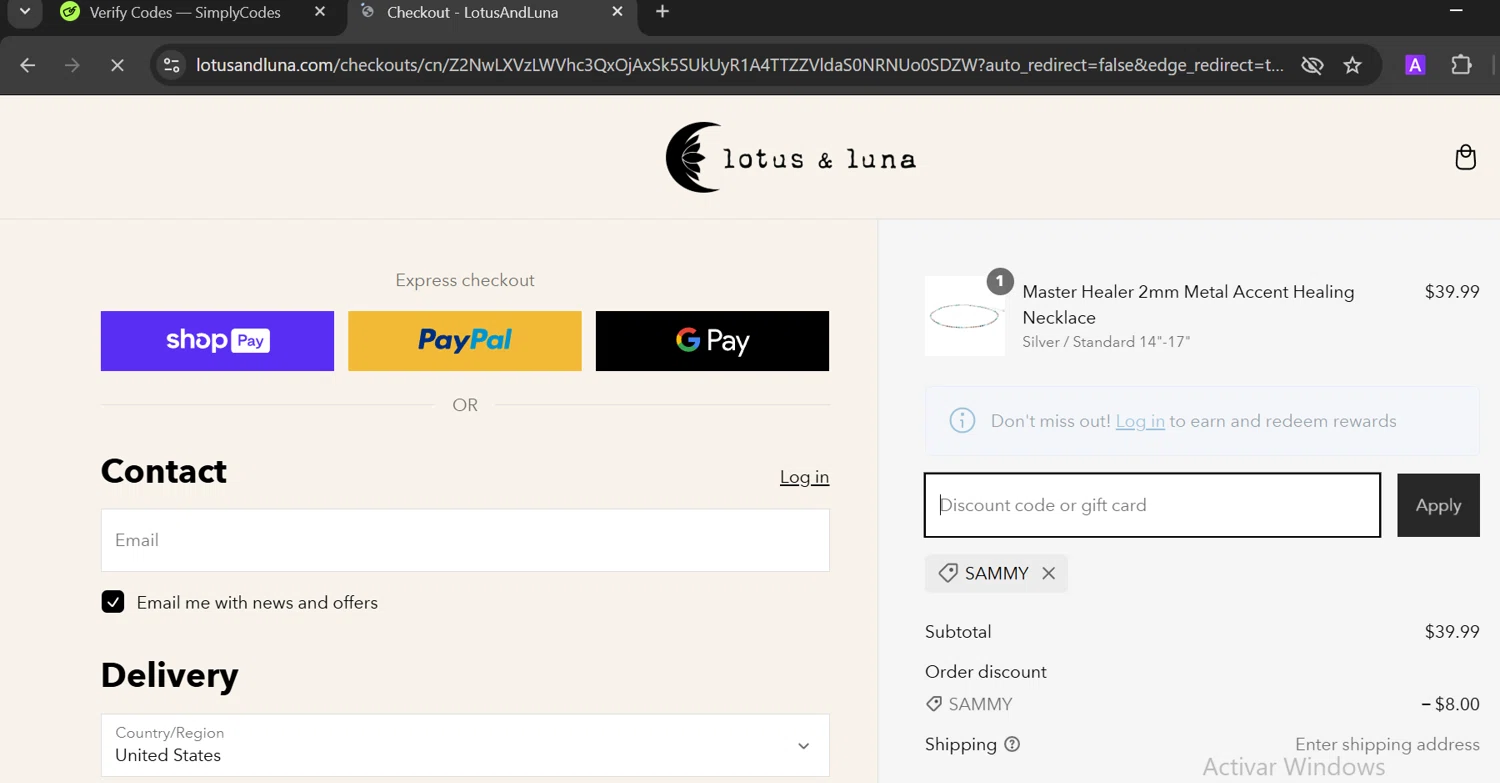Click the address bar URL

click(740, 65)
